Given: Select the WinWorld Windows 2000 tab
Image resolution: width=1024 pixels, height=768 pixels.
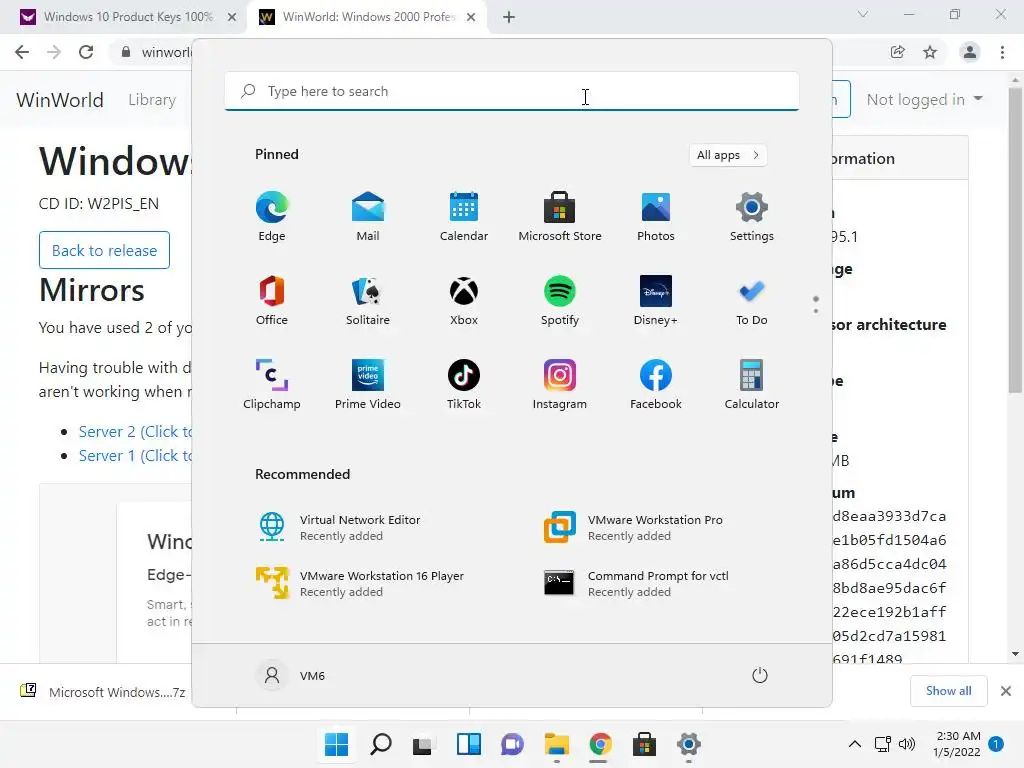Looking at the screenshot, I should pos(368,17).
